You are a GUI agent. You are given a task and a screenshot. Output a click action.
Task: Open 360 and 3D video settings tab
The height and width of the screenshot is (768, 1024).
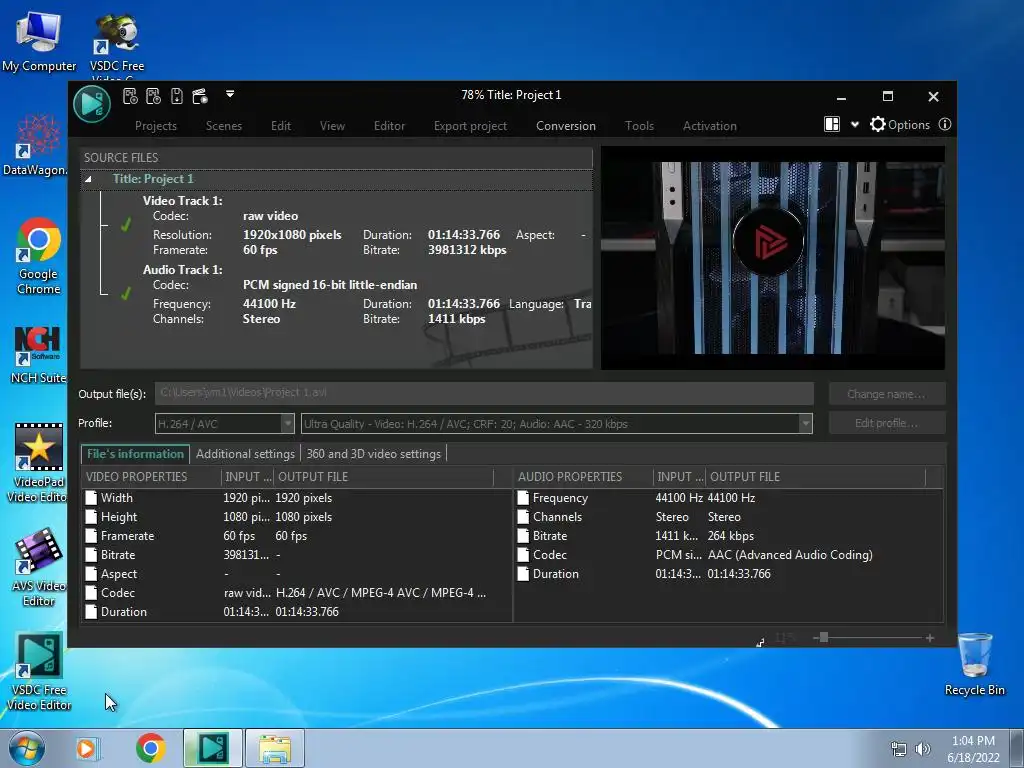click(x=374, y=454)
